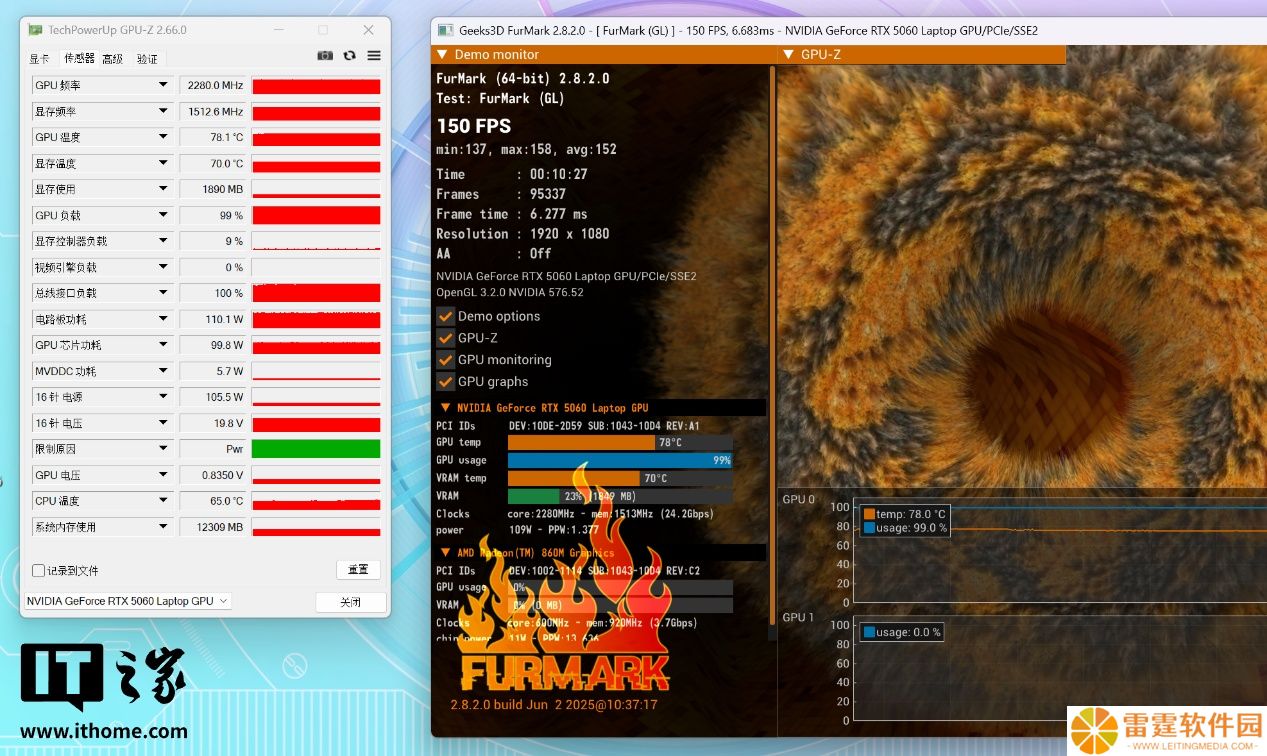Switch to the 传感器 tab
The width and height of the screenshot is (1267, 756).
[78, 59]
